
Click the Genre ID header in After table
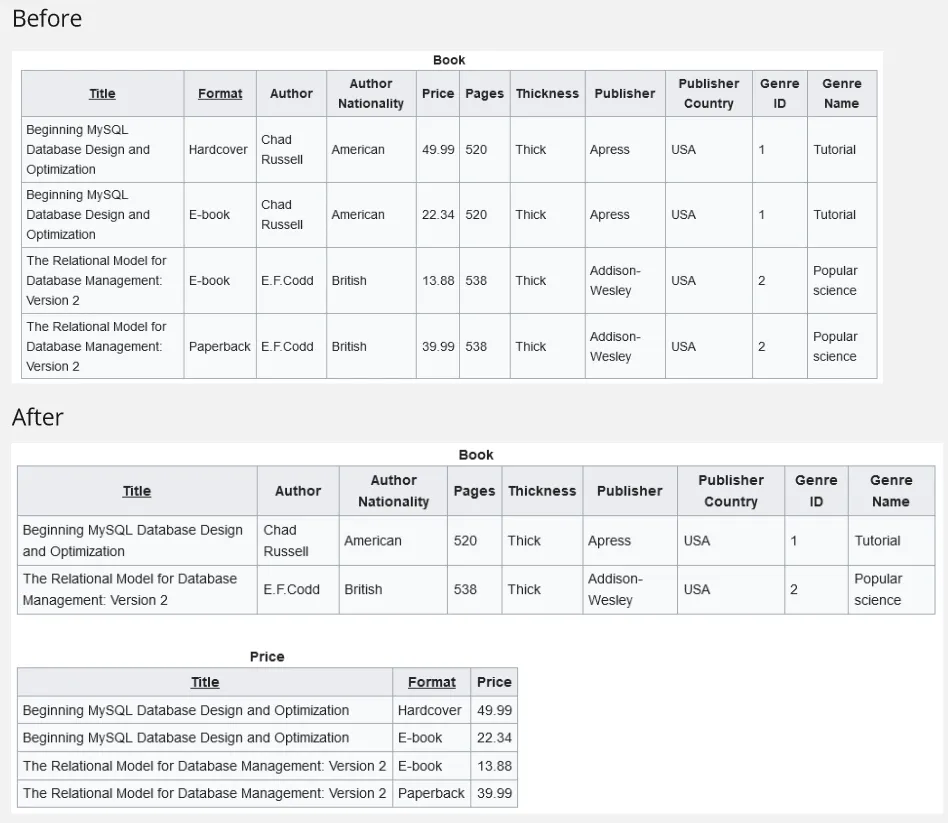click(x=816, y=491)
